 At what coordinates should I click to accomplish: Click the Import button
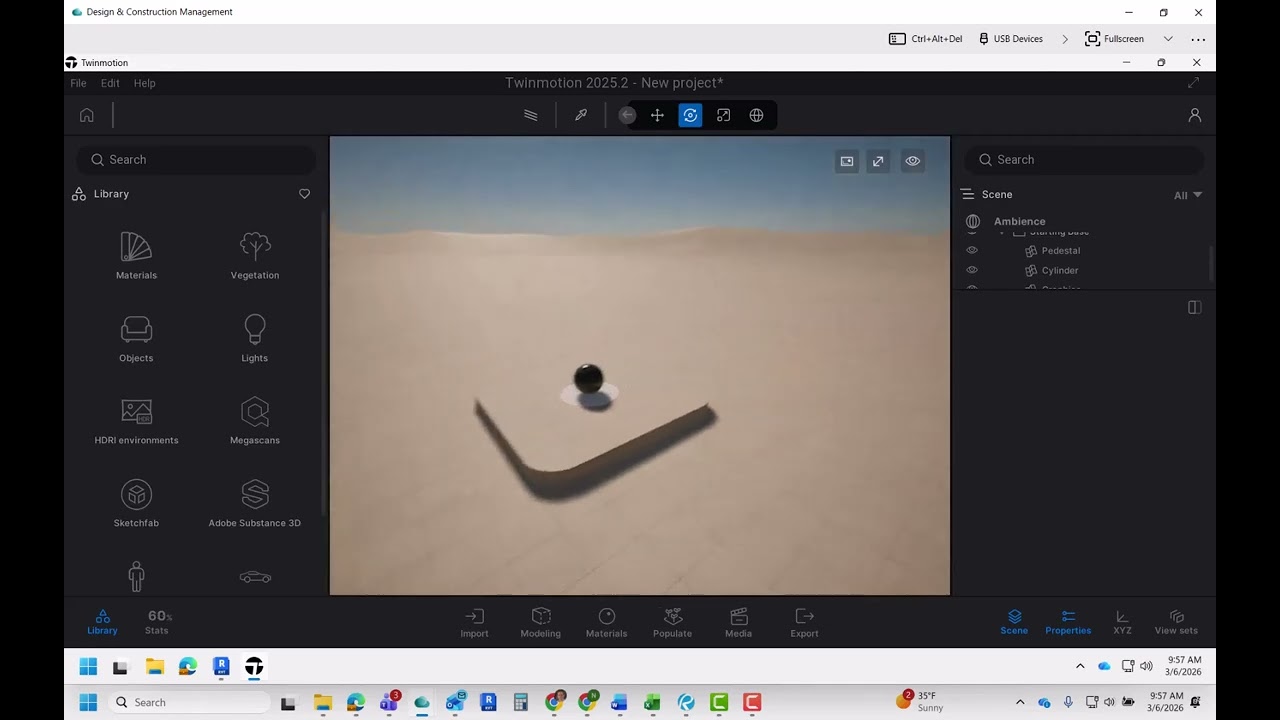pyautogui.click(x=474, y=622)
